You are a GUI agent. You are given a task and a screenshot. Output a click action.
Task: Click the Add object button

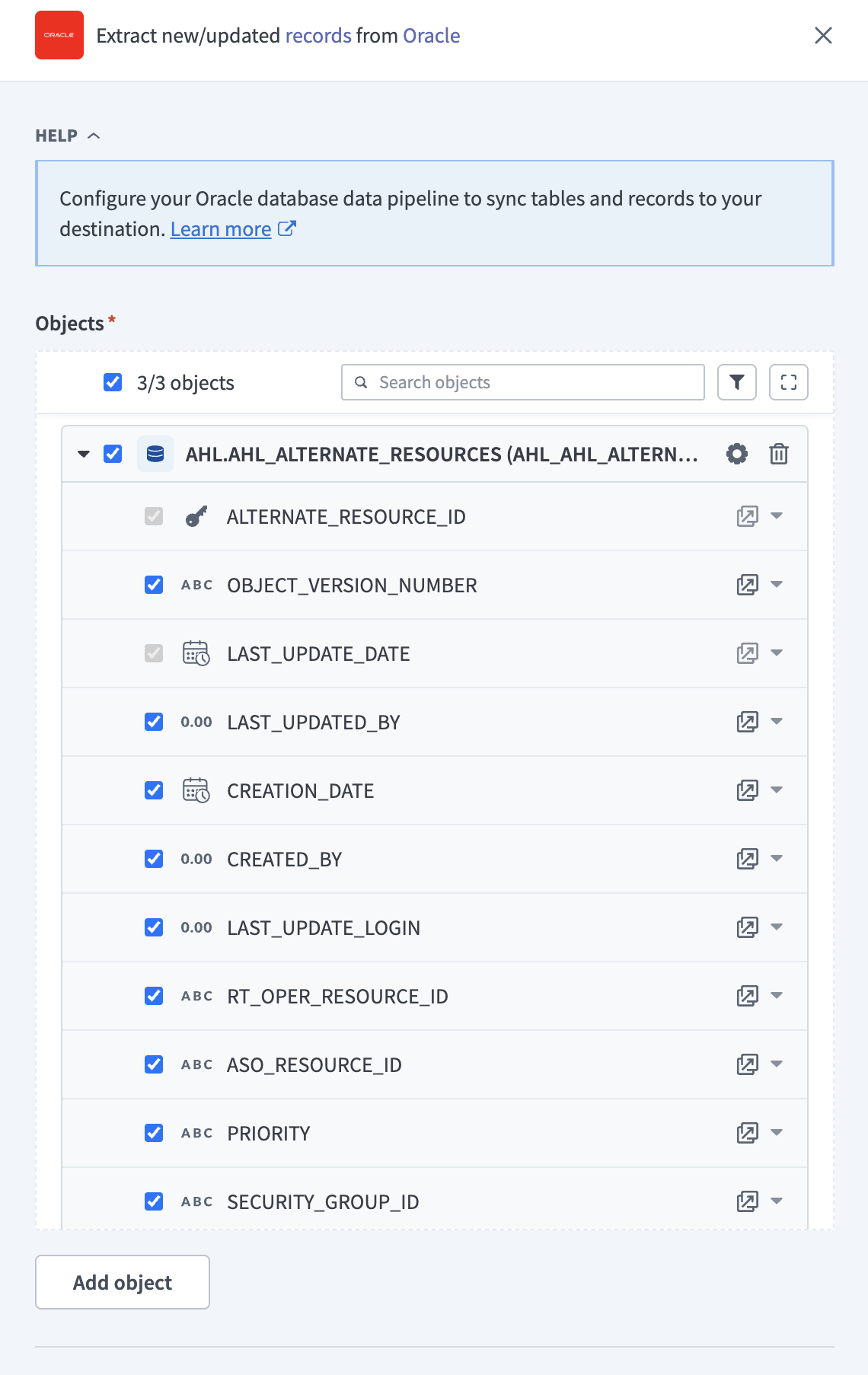(123, 1282)
